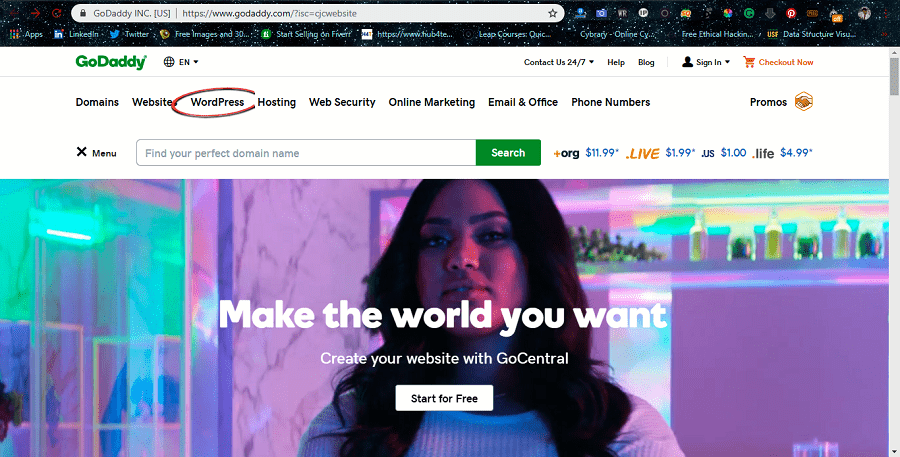The height and width of the screenshot is (457, 900).
Task: Open the Start Selling on Fiverr bookmark
Action: (x=307, y=34)
